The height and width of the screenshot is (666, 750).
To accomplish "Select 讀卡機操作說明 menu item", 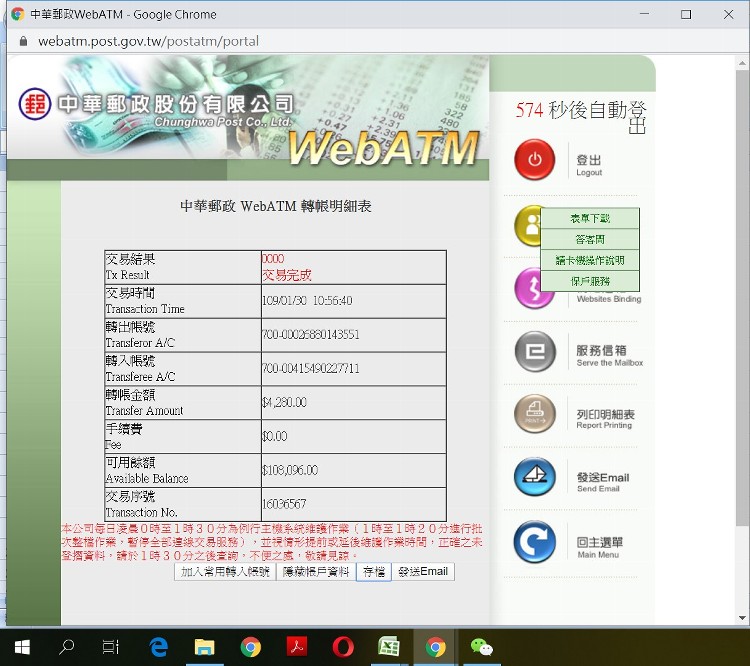I will 590,260.
